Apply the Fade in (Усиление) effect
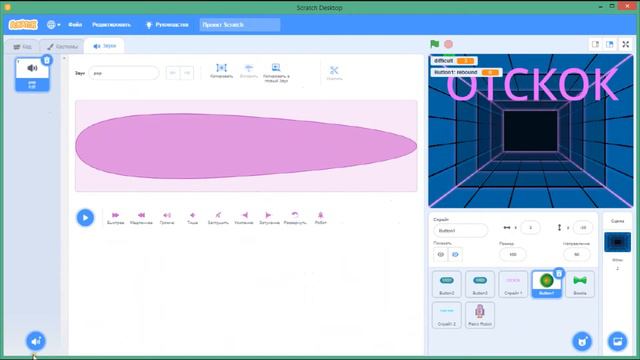This screenshot has width=640, height=360. tap(244, 218)
